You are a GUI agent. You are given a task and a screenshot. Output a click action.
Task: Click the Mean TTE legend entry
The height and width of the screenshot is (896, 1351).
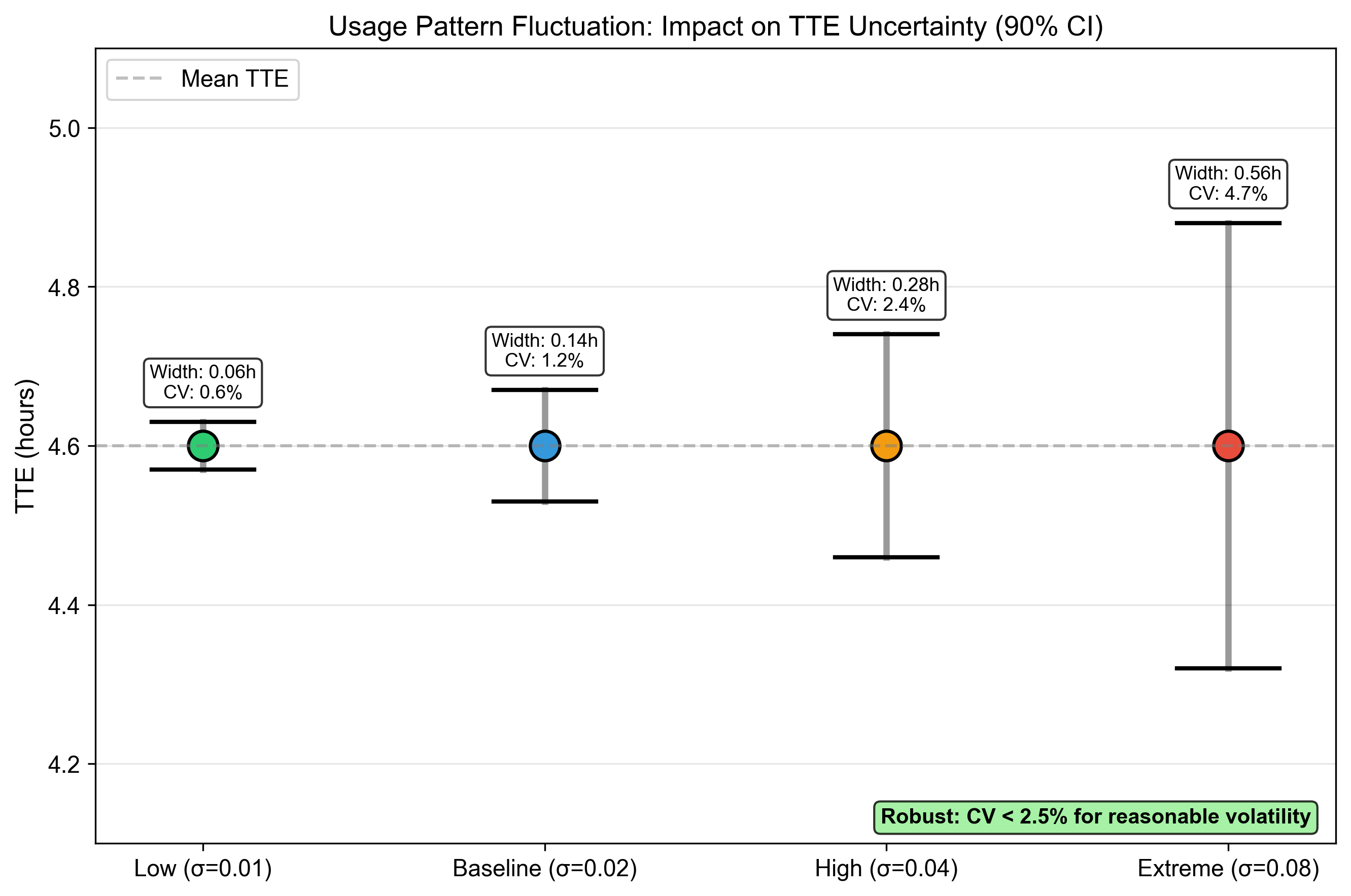pyautogui.click(x=203, y=80)
